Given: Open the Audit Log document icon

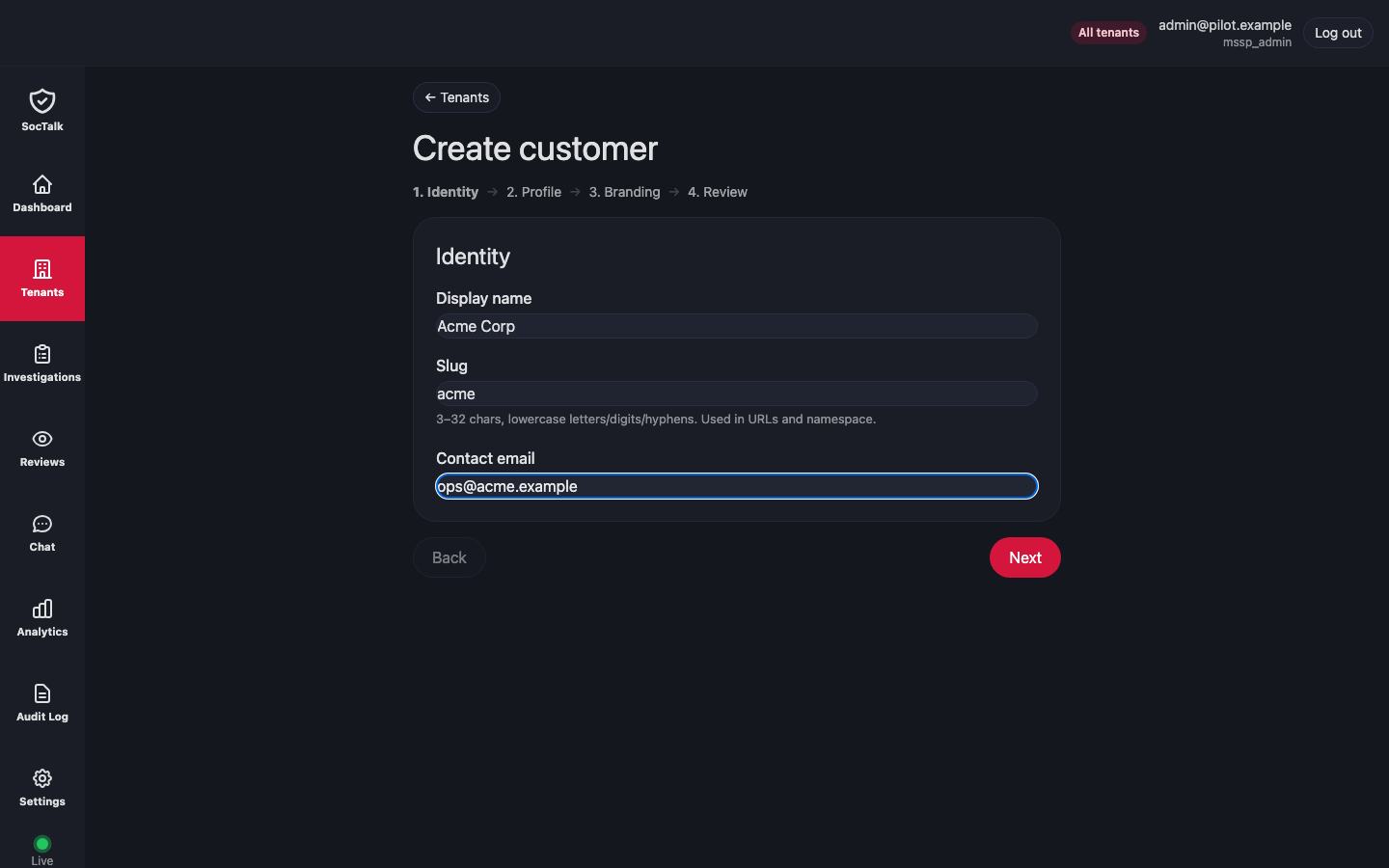Looking at the screenshot, I should click(x=42, y=693).
